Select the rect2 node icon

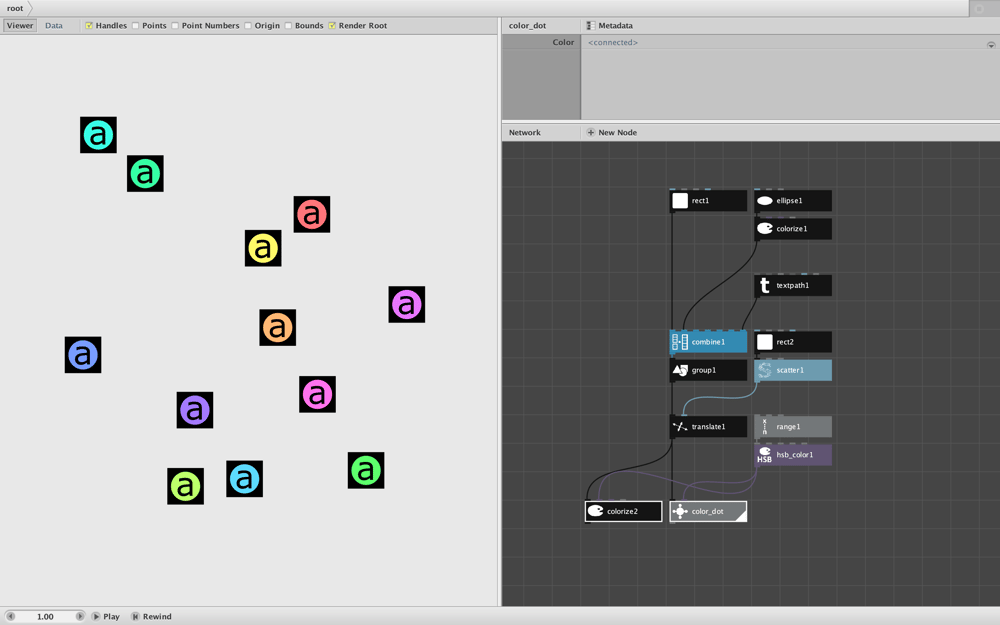764,342
